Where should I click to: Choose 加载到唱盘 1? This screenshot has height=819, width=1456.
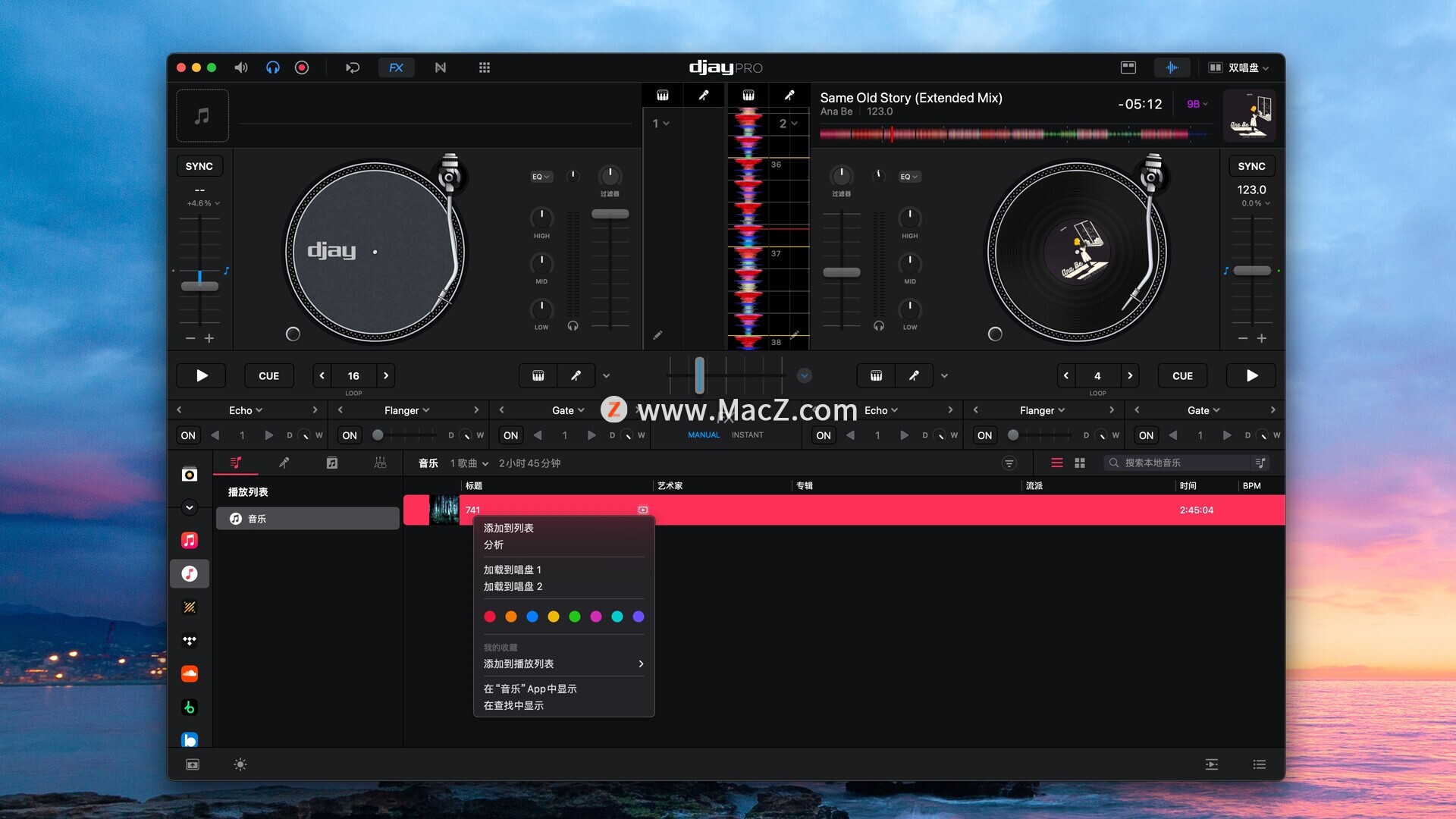point(513,570)
